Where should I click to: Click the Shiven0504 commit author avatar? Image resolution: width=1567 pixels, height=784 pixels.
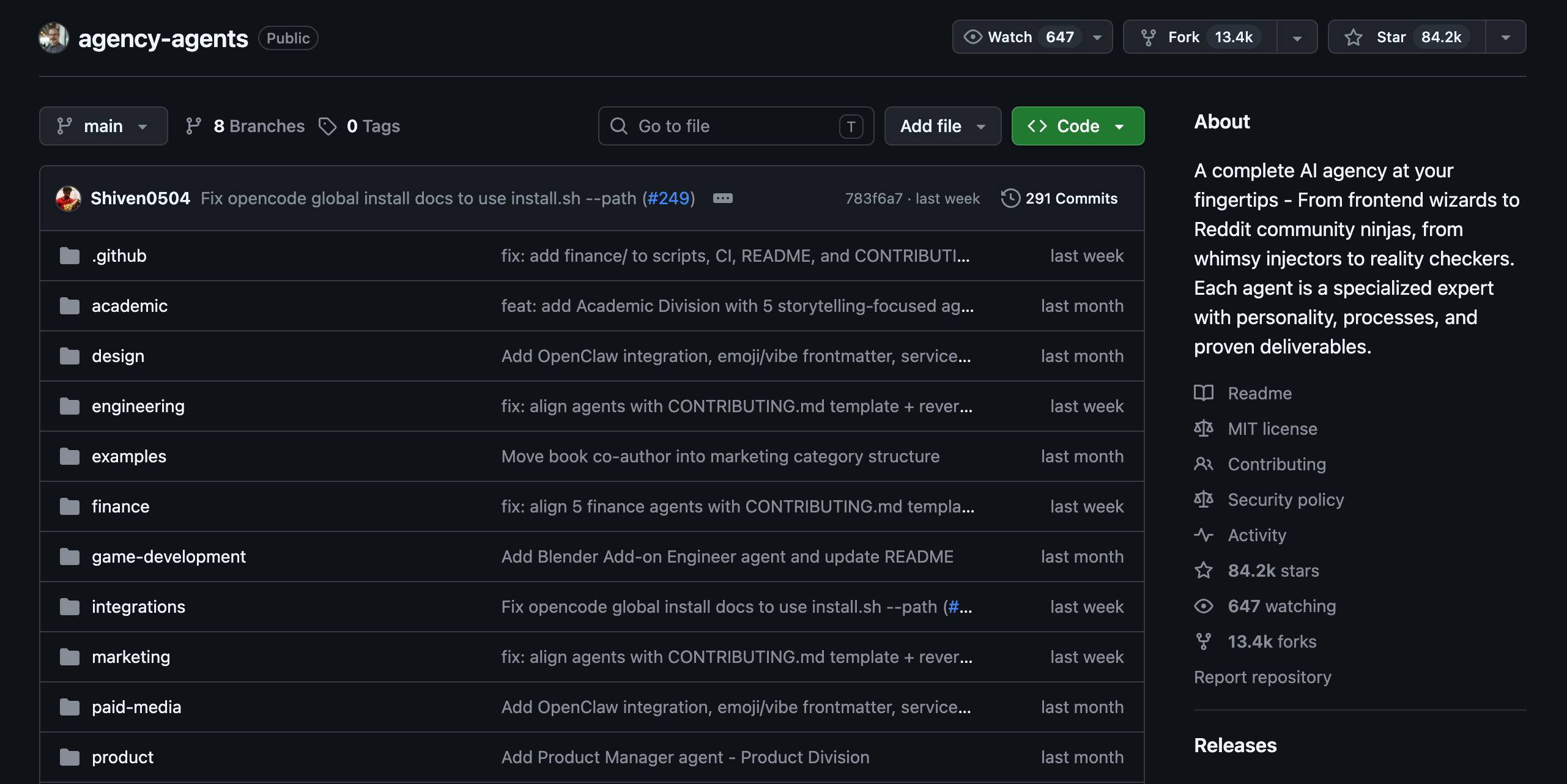coord(69,198)
